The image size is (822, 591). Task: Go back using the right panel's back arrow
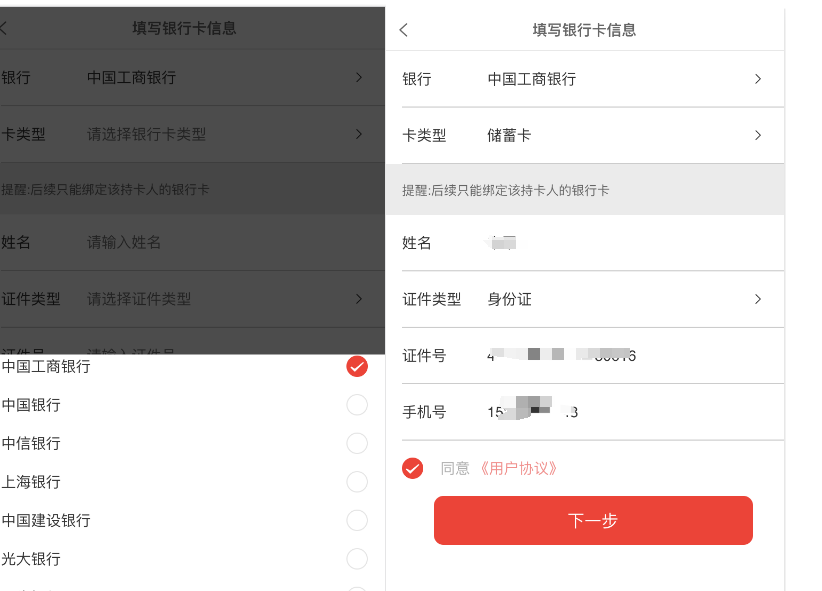[404, 30]
